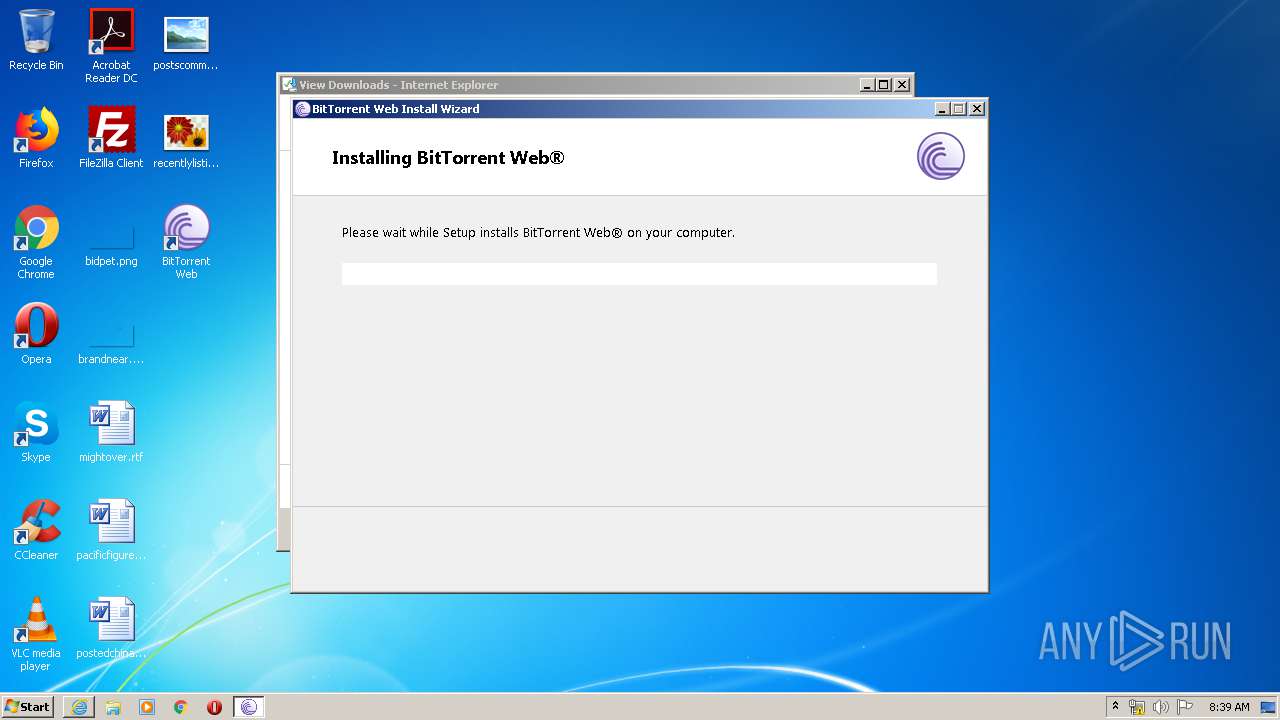Open CCleaner desktop shortcut
The image size is (1280, 720).
36,530
